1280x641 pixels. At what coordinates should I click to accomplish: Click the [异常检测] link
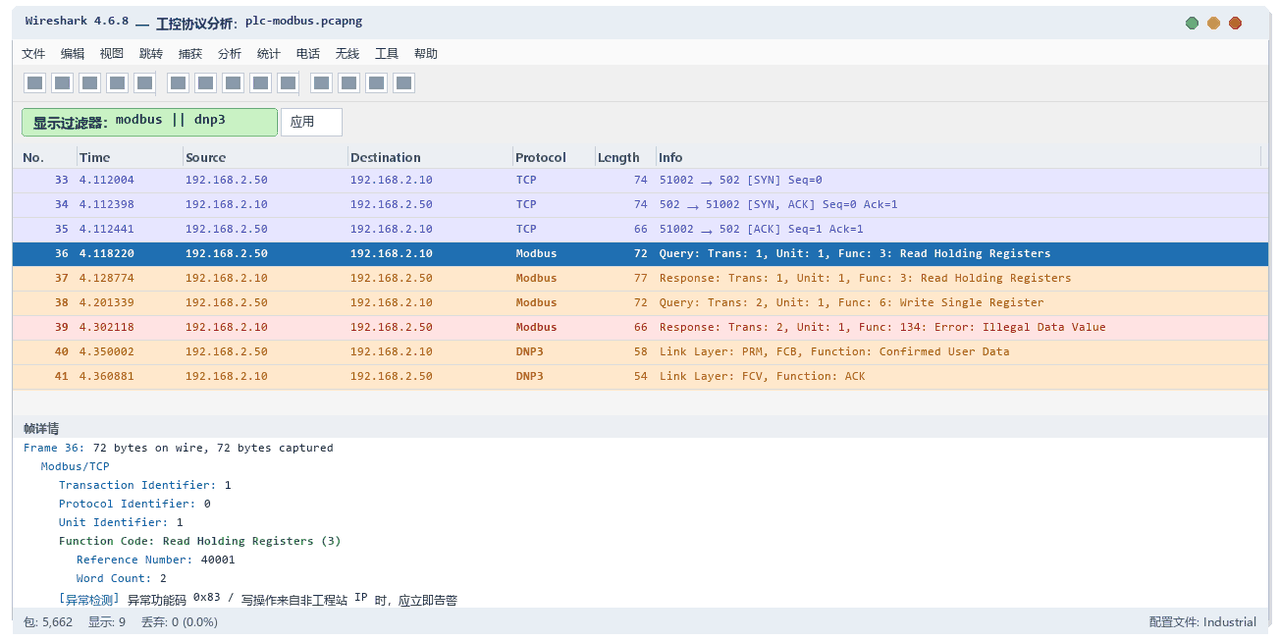(x=89, y=600)
